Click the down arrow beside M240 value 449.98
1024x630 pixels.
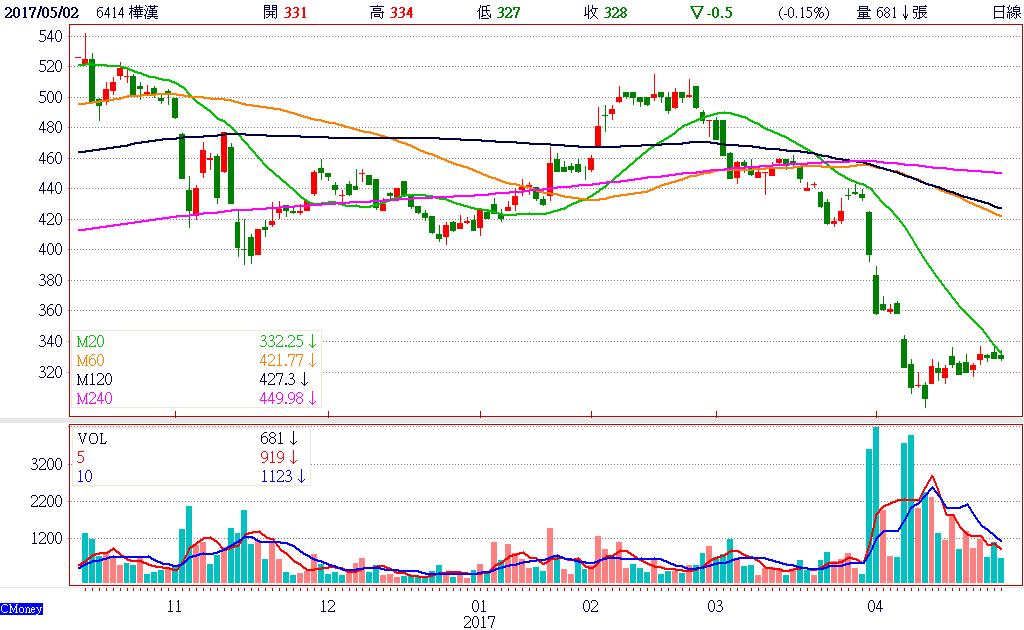pos(312,398)
